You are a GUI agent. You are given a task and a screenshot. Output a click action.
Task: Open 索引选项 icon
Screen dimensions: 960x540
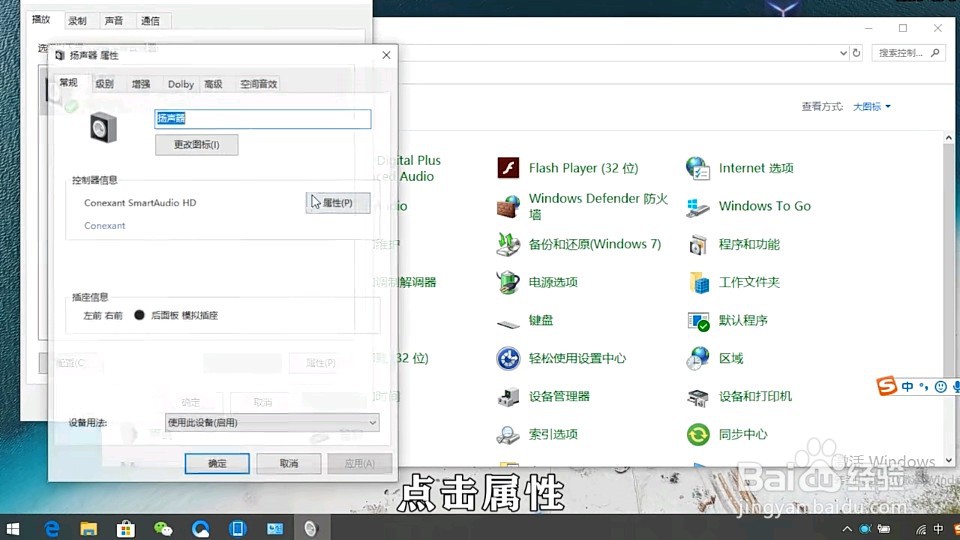click(508, 435)
